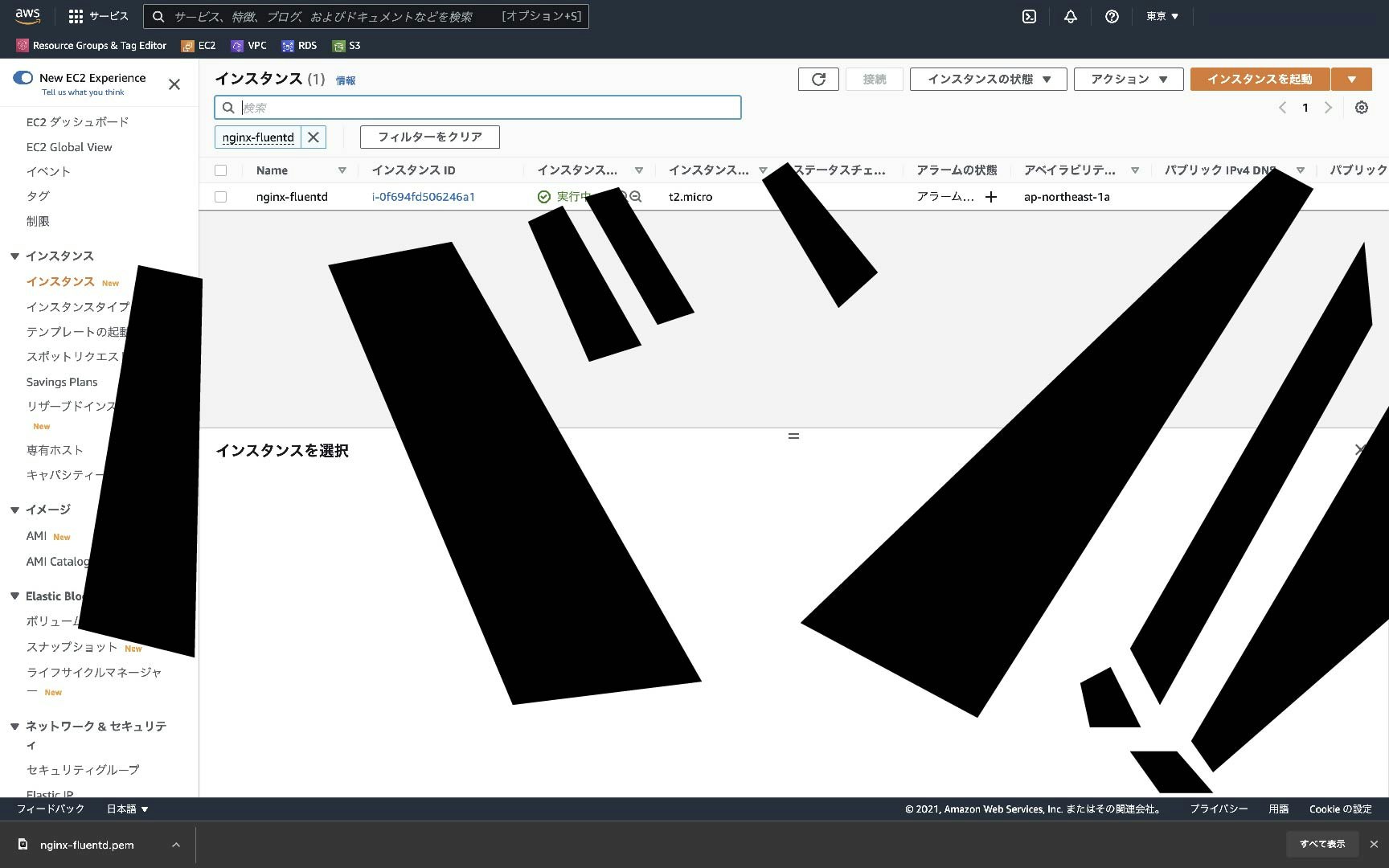This screenshot has height=868, width=1389.
Task: Open AMI in the sidebar
Action: click(x=36, y=536)
